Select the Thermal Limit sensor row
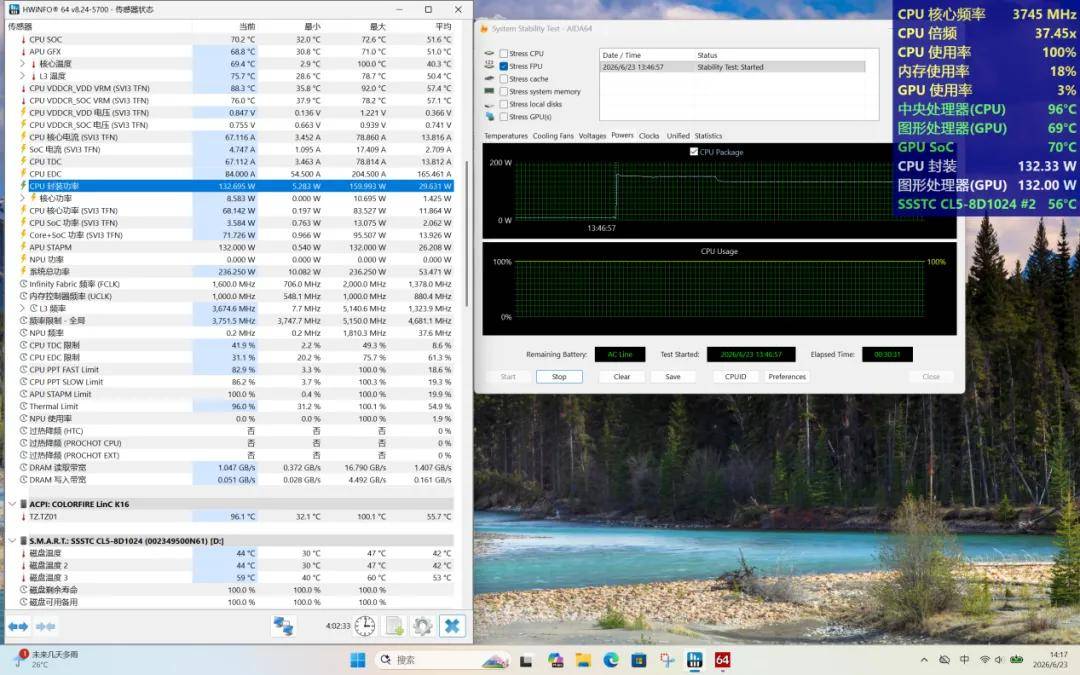Image resolution: width=1080 pixels, height=675 pixels. point(229,406)
